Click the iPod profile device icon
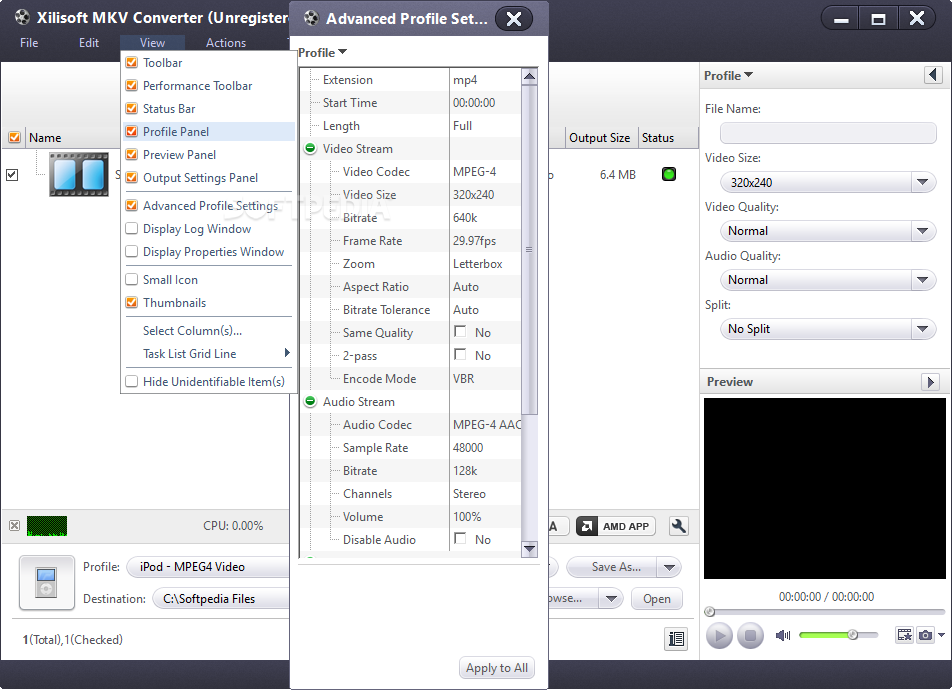Viewport: 952px width, 690px height. tap(47, 582)
